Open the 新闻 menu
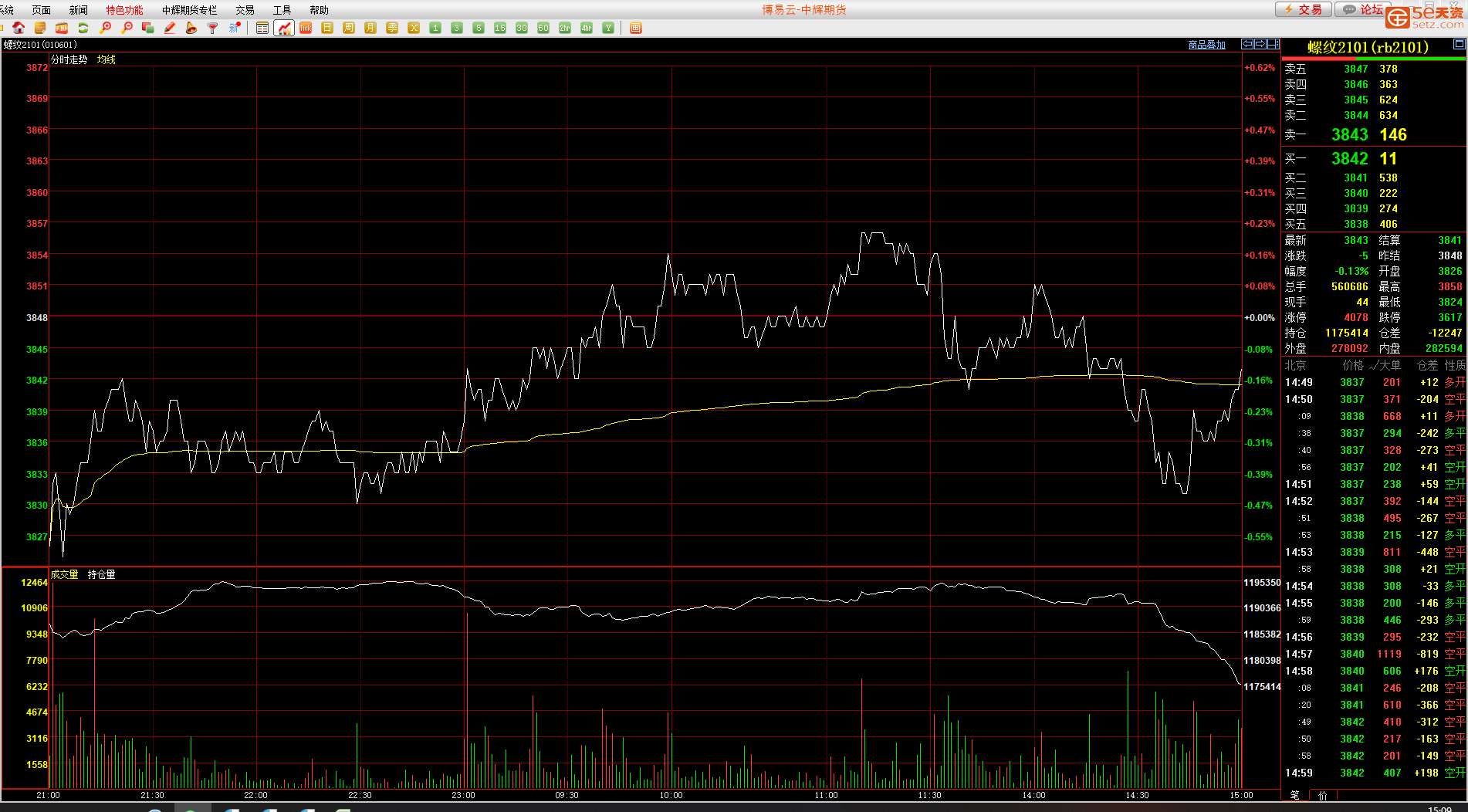The height and width of the screenshot is (812, 1468). pyautogui.click(x=79, y=10)
